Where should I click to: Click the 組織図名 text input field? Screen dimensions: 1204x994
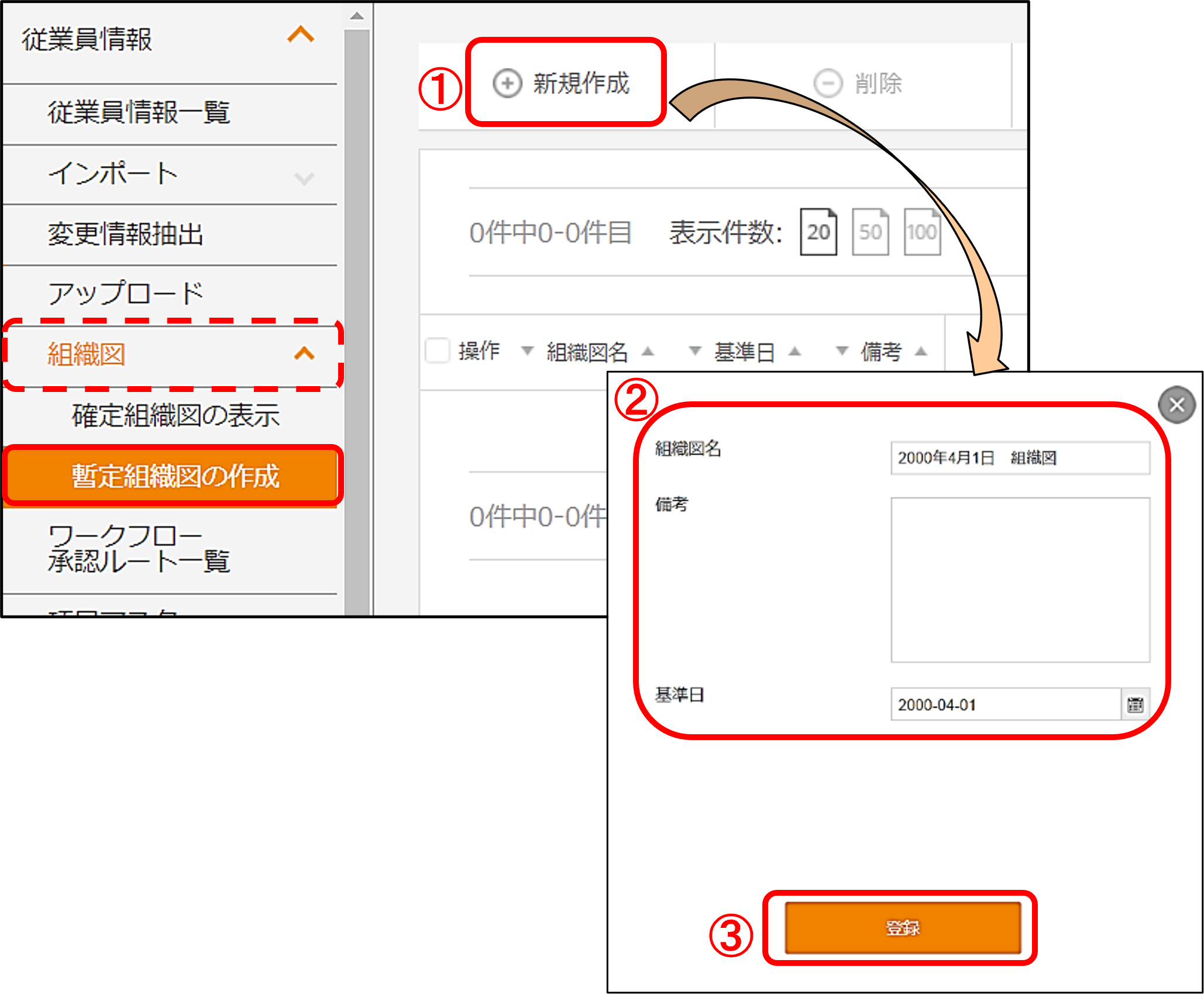pyautogui.click(x=1019, y=458)
